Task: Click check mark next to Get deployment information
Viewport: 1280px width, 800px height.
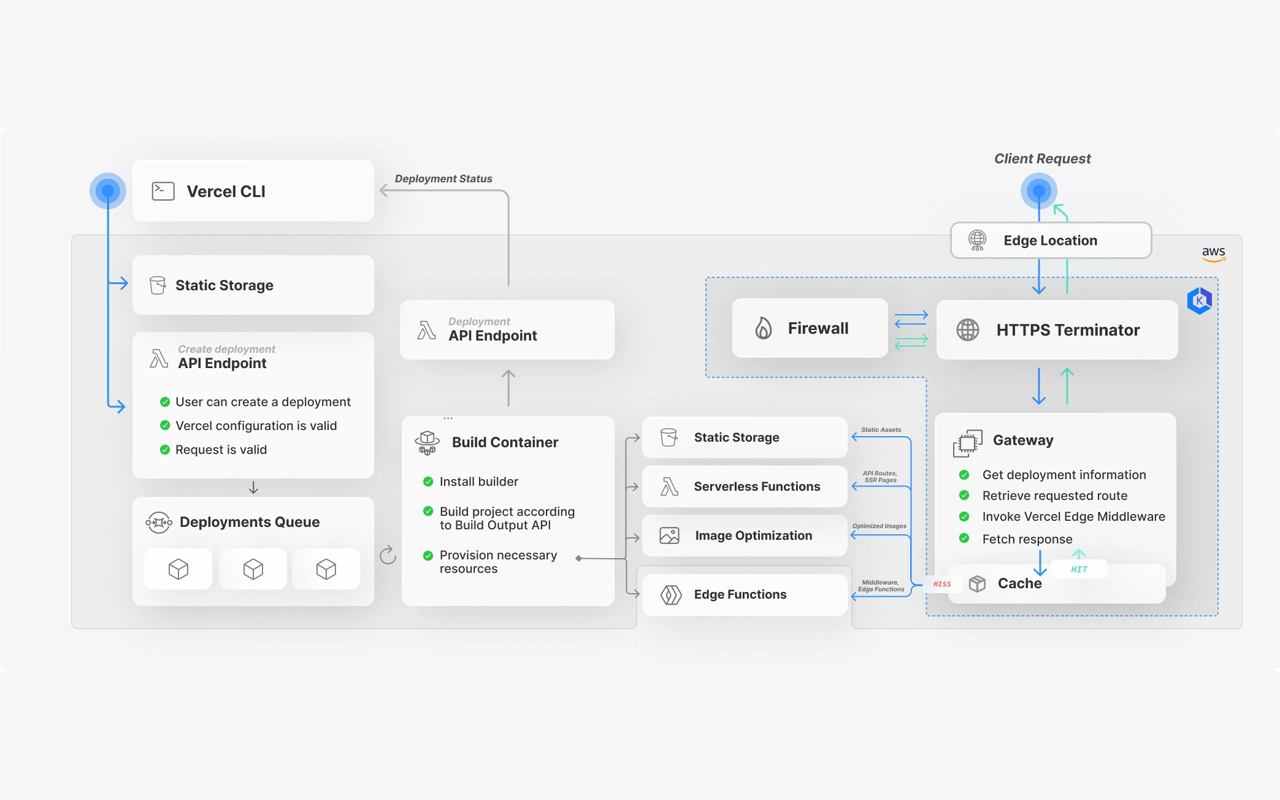Action: 964,475
